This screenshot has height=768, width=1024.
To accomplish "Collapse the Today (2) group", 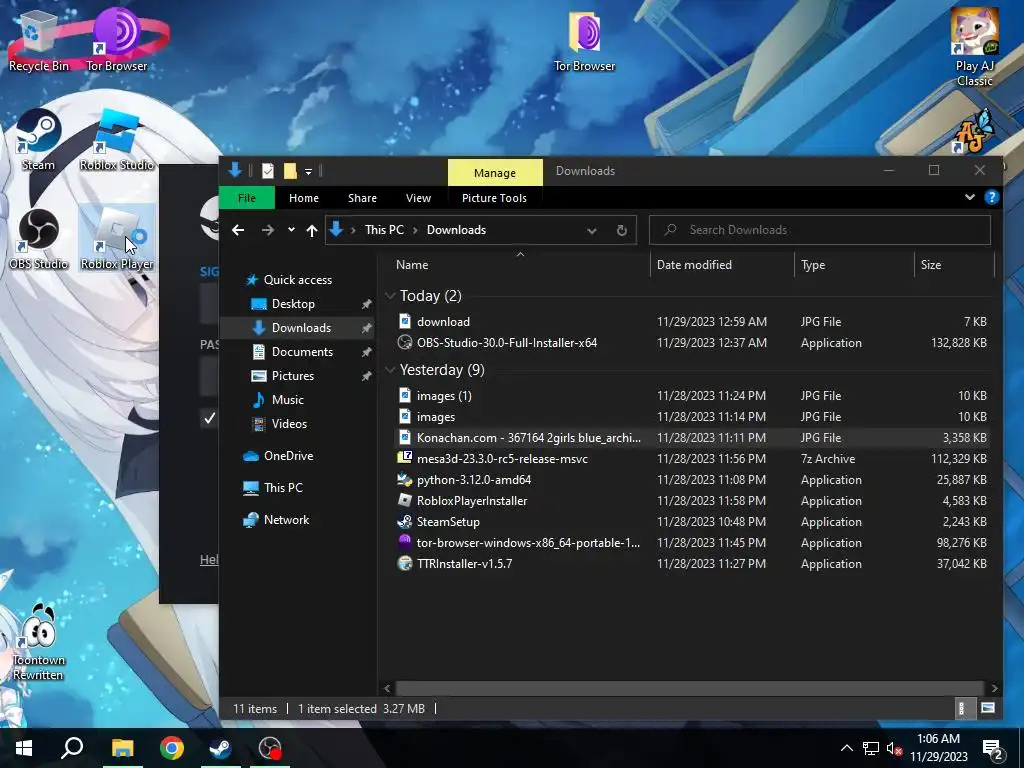I will tap(391, 296).
